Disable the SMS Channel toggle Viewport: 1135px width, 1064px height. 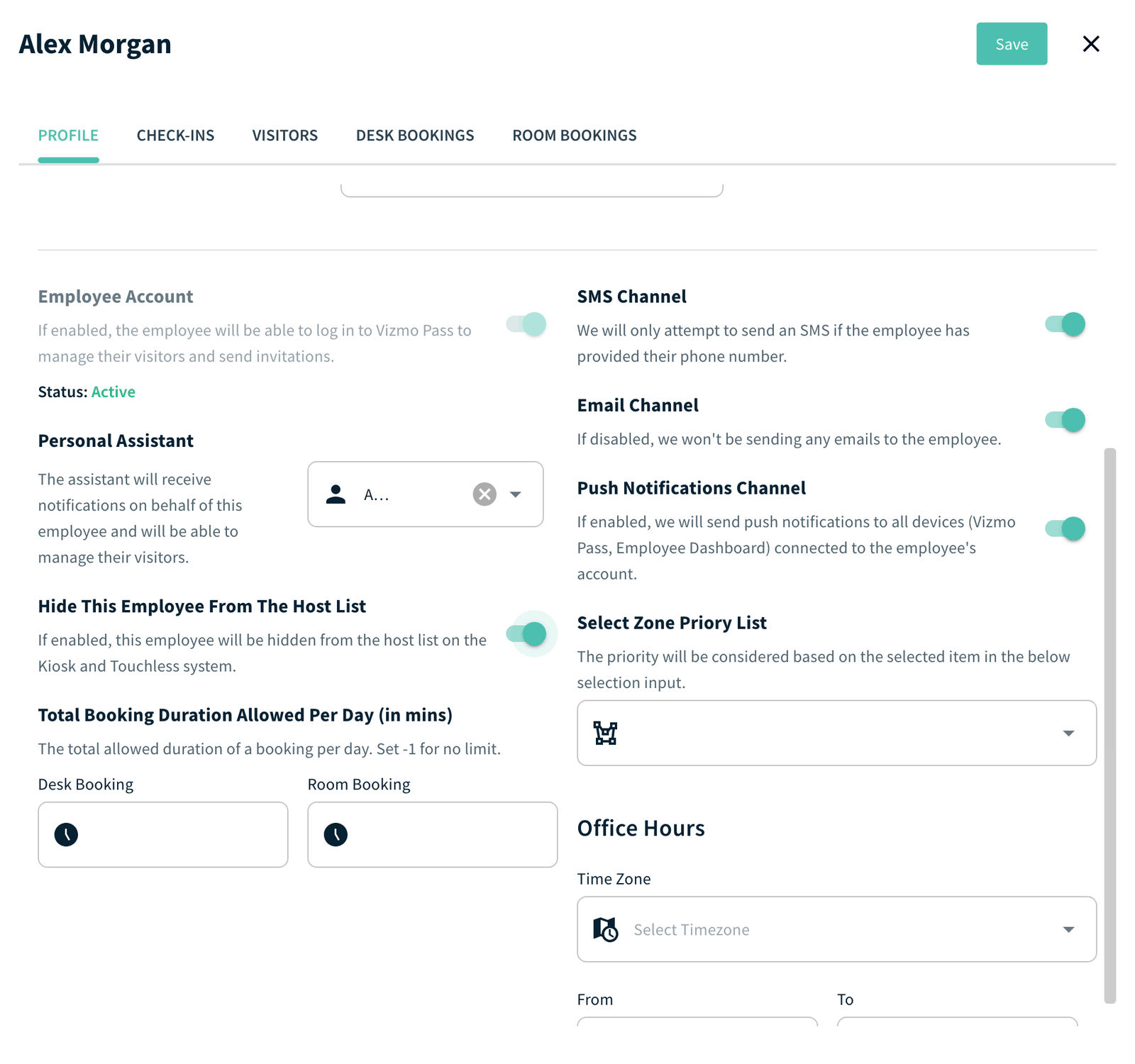[x=1065, y=324]
